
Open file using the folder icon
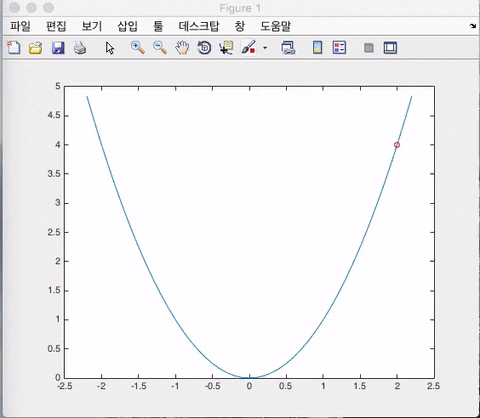pyautogui.click(x=35, y=48)
